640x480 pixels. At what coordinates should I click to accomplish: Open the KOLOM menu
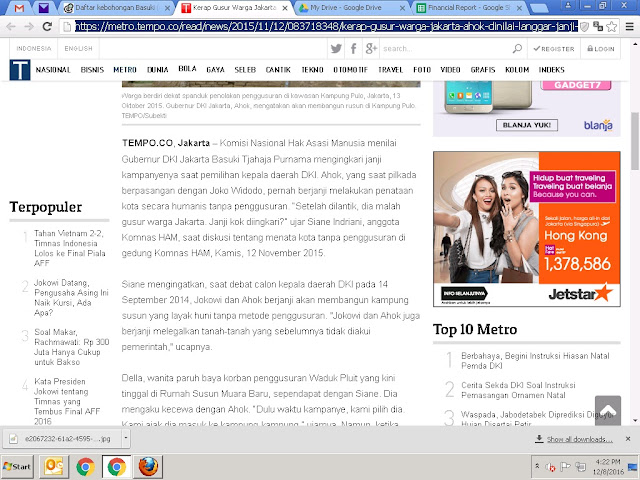coord(517,70)
